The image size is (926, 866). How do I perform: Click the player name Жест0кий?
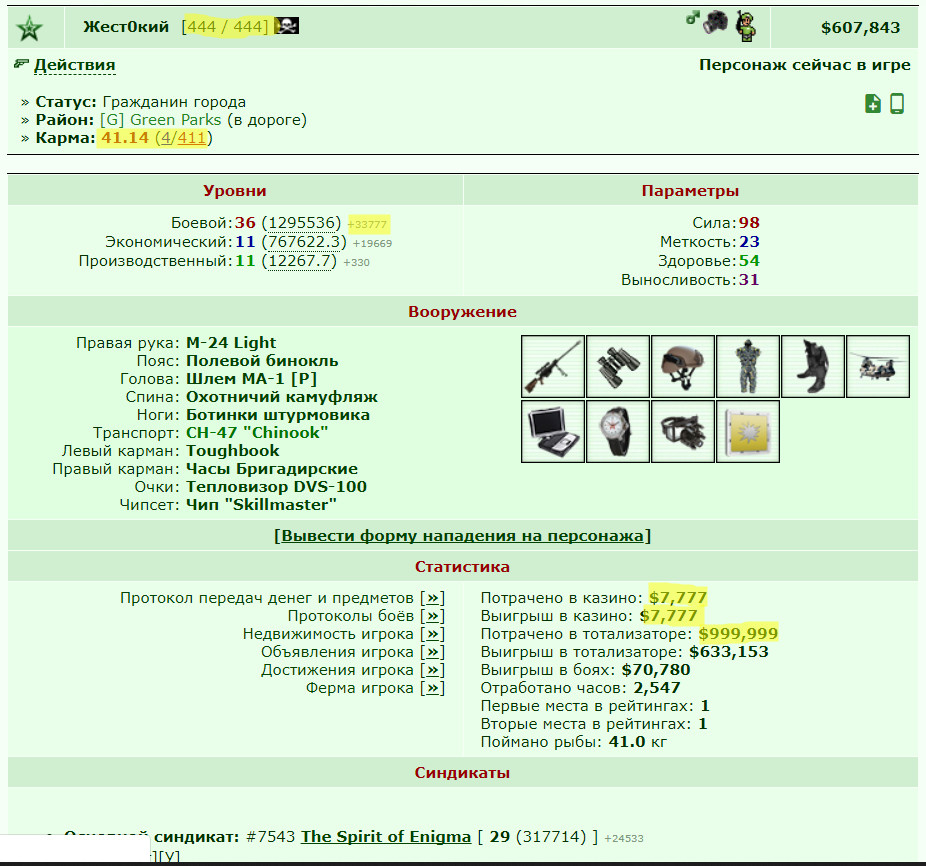pos(126,27)
